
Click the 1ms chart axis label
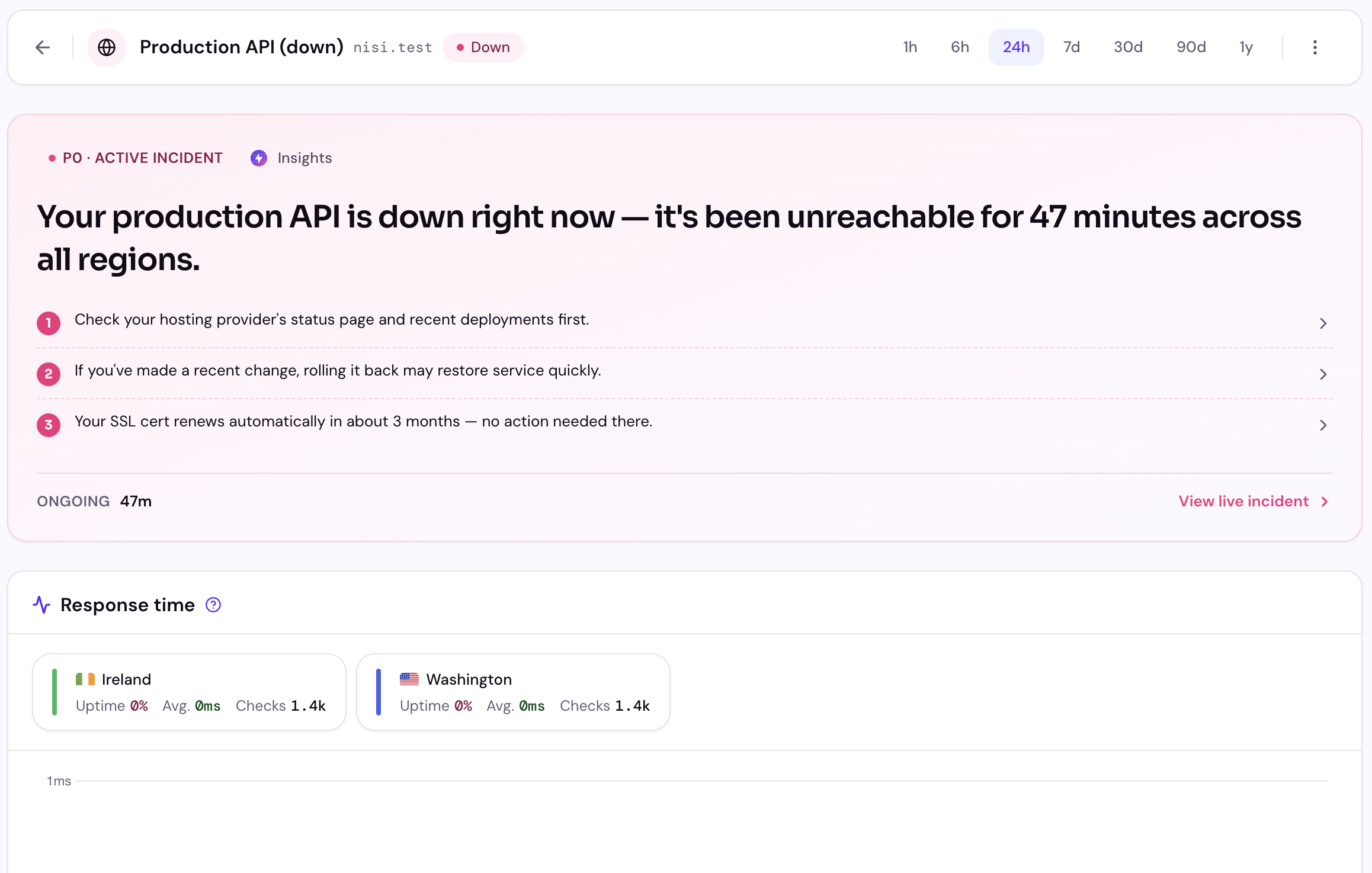59,781
